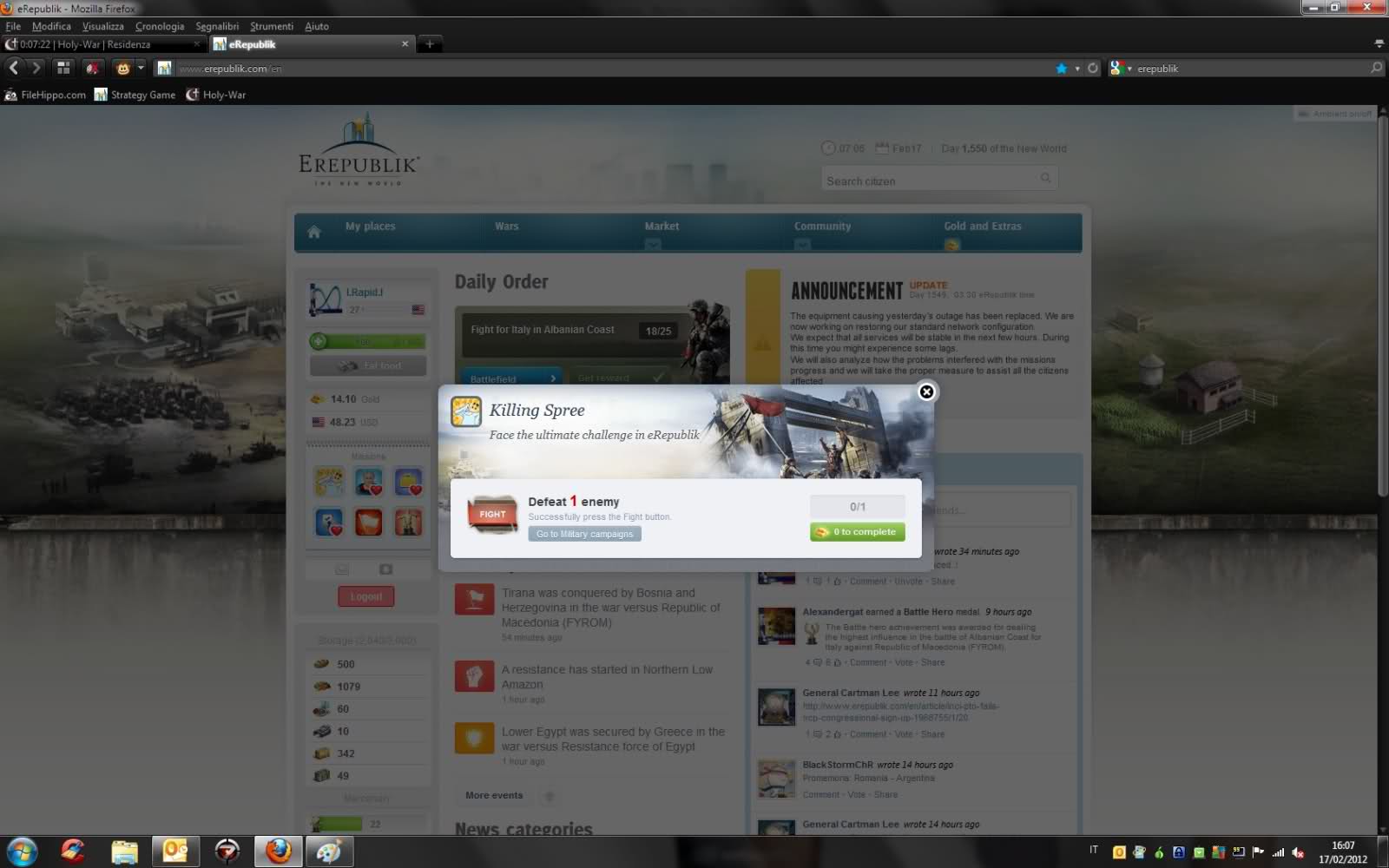Click the 0/1 mission progress indicator
The image size is (1389, 868).
click(x=858, y=507)
